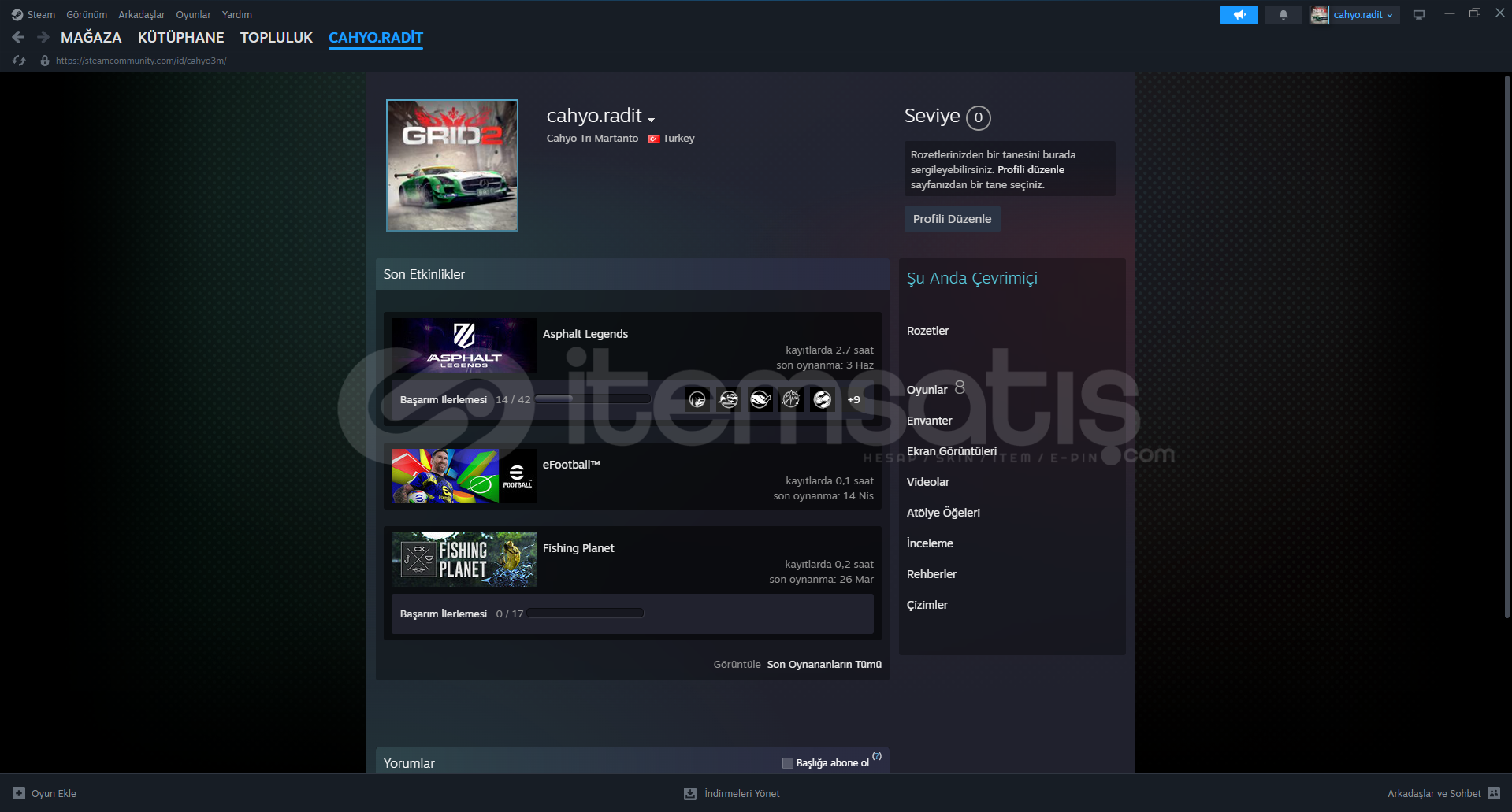Click the question mark help by subscribe
The width and height of the screenshot is (1512, 812).
click(877, 756)
